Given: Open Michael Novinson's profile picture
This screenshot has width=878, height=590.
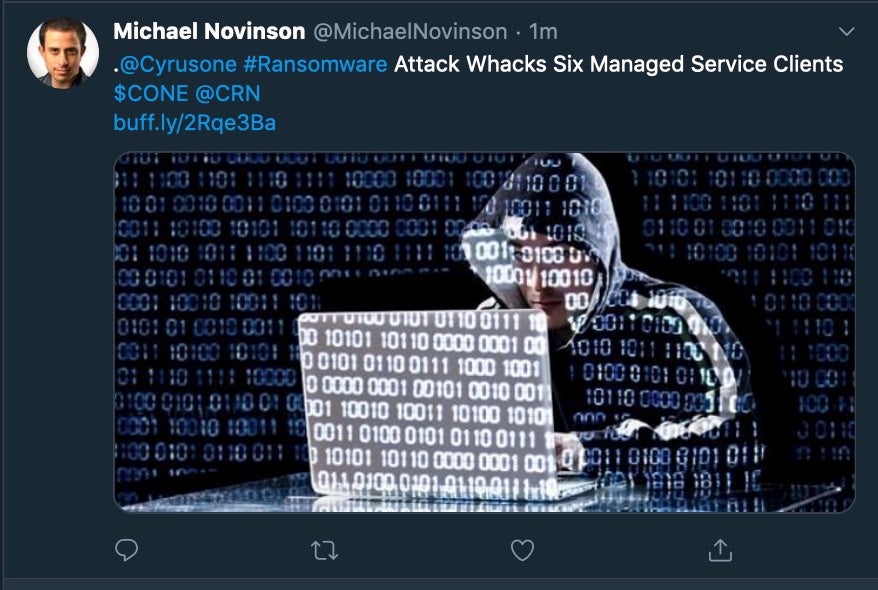Looking at the screenshot, I should coord(63,53).
